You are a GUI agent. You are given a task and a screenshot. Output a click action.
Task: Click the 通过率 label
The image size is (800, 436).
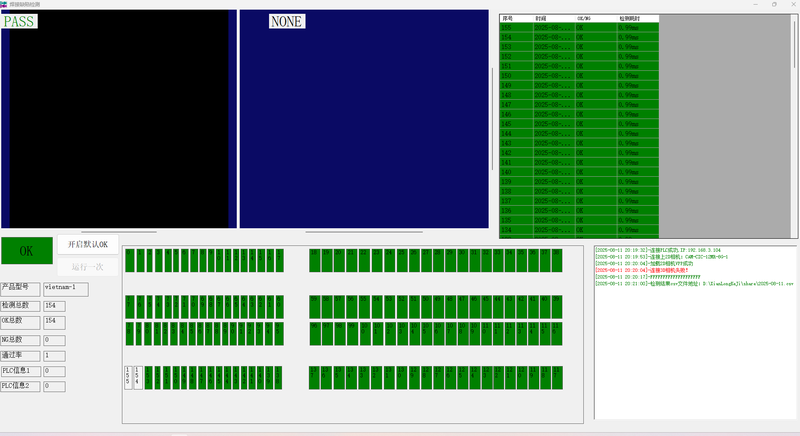pyautogui.click(x=20, y=355)
